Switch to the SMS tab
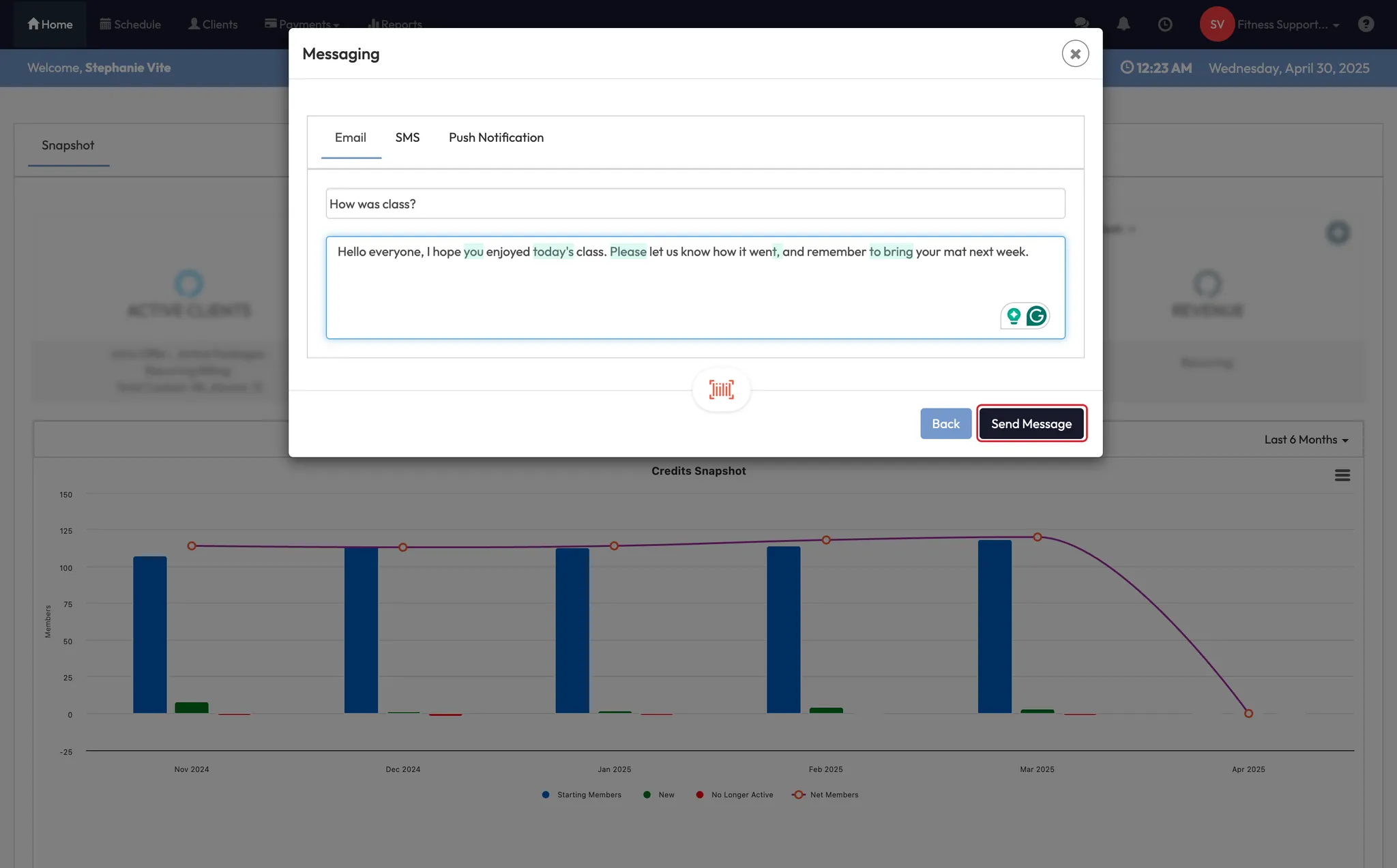This screenshot has width=1397, height=868. tap(407, 137)
